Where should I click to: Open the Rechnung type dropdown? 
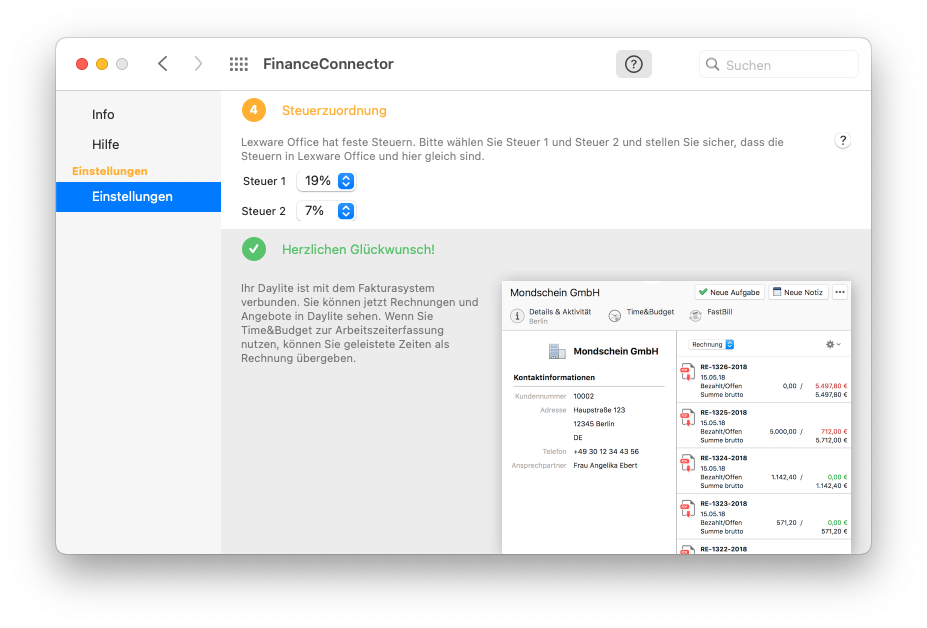(712, 345)
